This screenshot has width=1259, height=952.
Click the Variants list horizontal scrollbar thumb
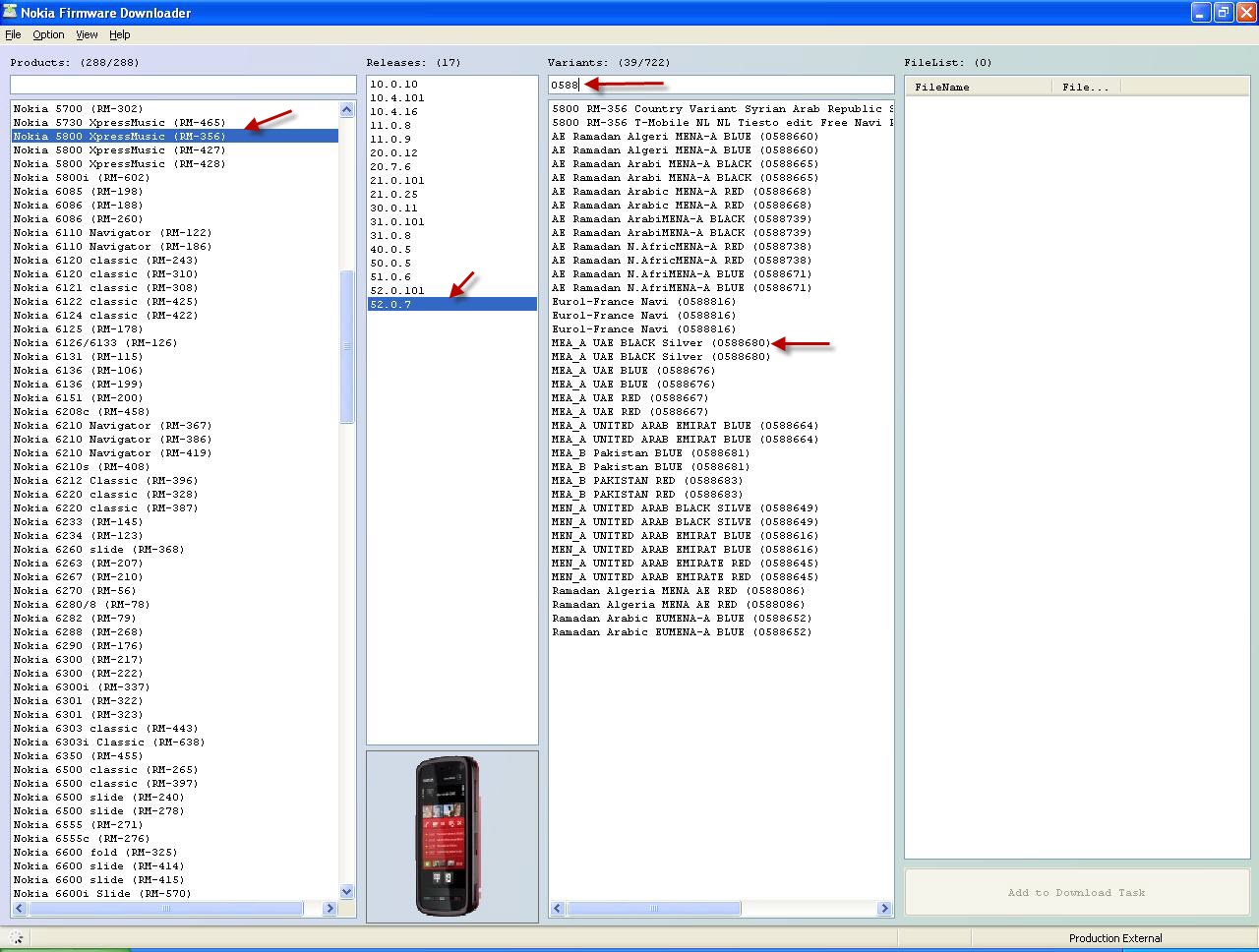(654, 909)
